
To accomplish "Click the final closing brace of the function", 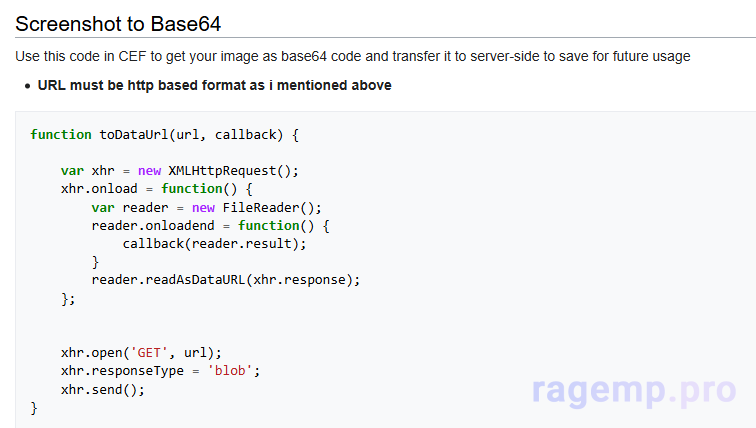I will 34,407.
